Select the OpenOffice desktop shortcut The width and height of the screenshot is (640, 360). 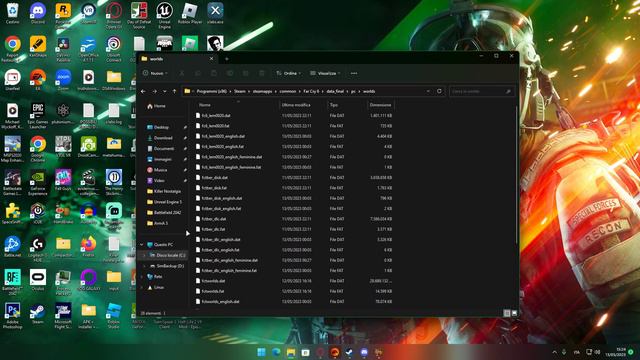point(89,49)
